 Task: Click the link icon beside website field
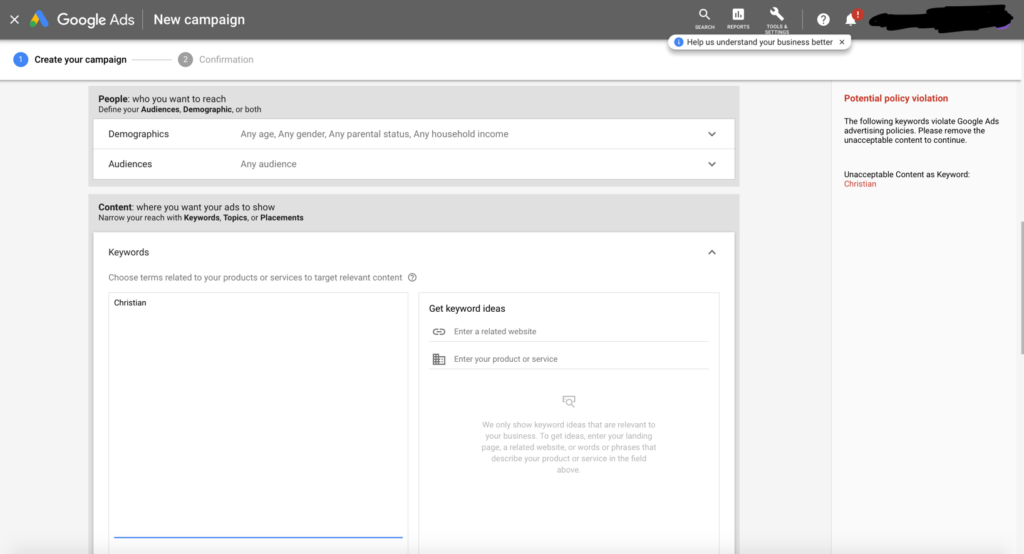point(439,332)
